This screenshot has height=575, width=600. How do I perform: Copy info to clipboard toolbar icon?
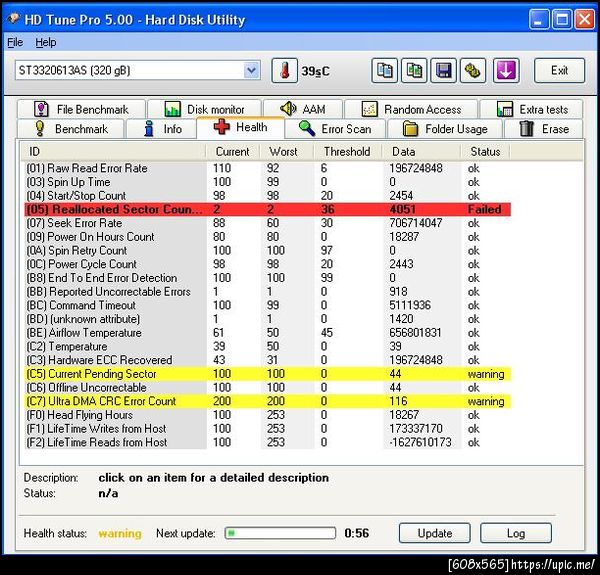point(385,70)
